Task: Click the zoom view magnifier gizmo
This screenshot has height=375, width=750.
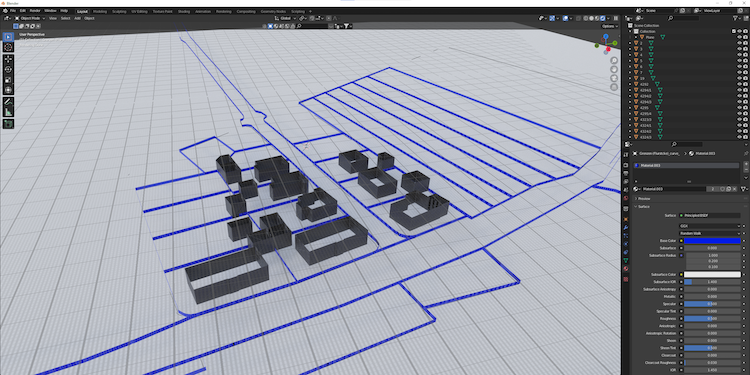Action: pyautogui.click(x=614, y=61)
